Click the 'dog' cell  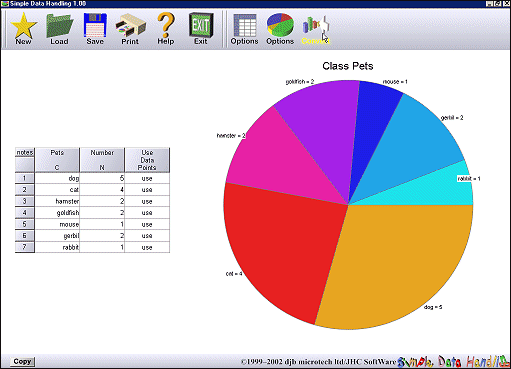click(57, 178)
